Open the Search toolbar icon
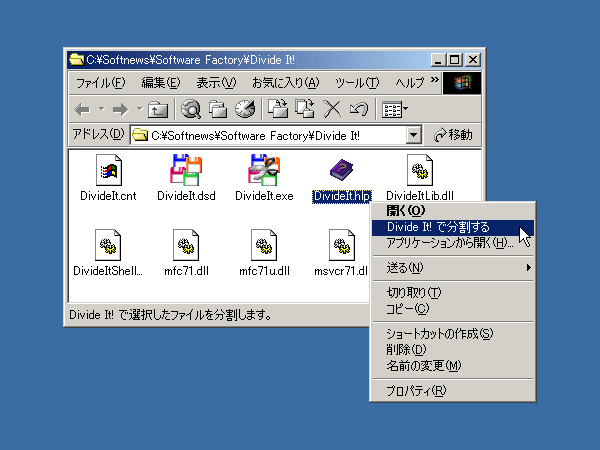The width and height of the screenshot is (600, 450). (x=191, y=109)
